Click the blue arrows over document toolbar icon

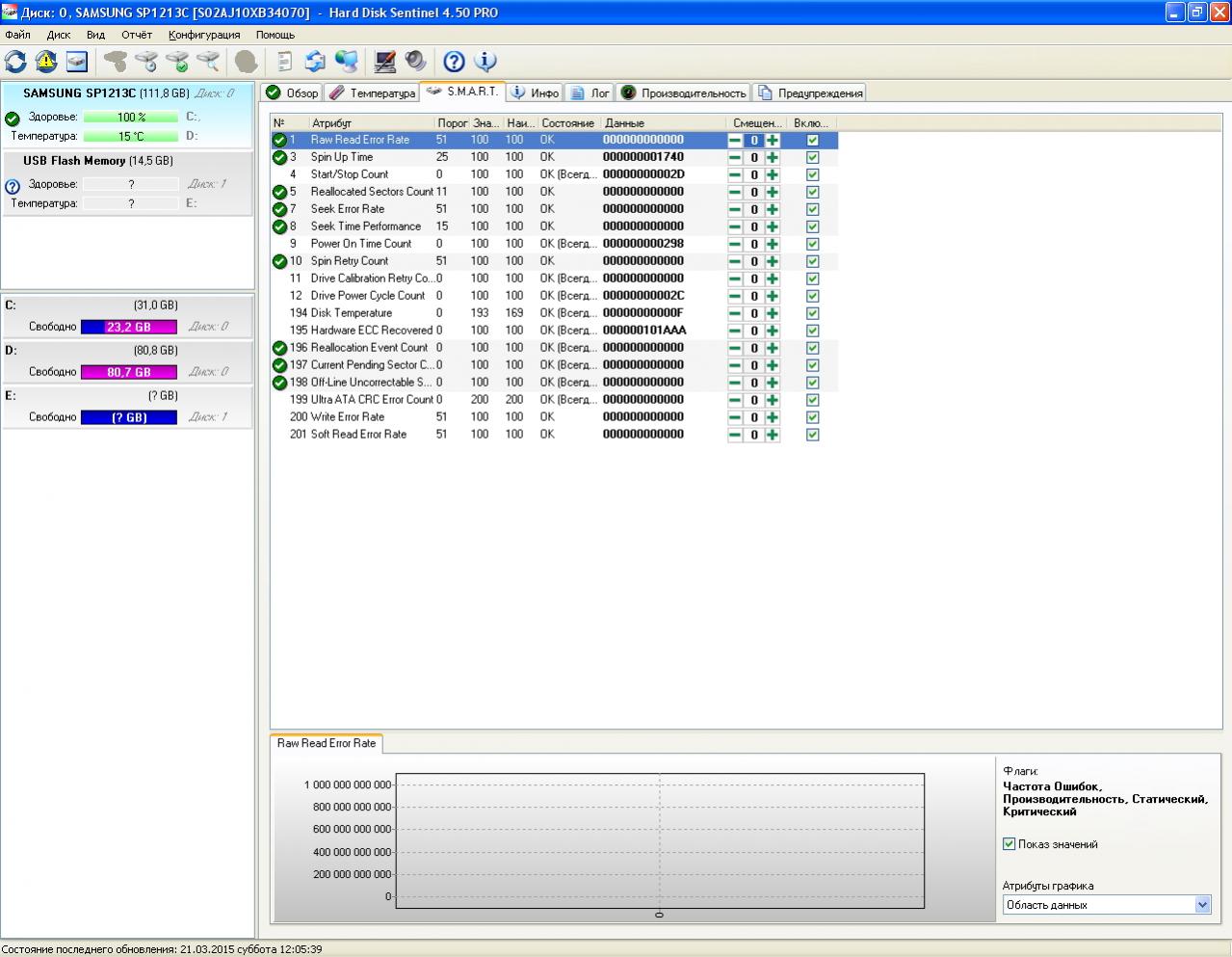pos(315,62)
